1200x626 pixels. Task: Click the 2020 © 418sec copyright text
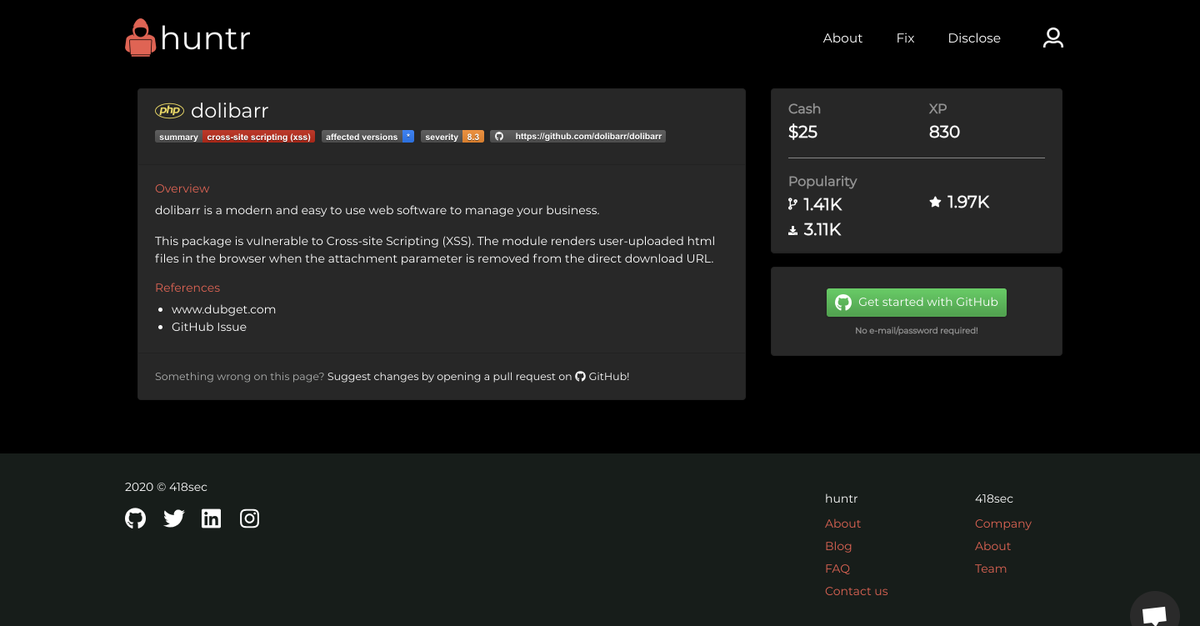166,487
